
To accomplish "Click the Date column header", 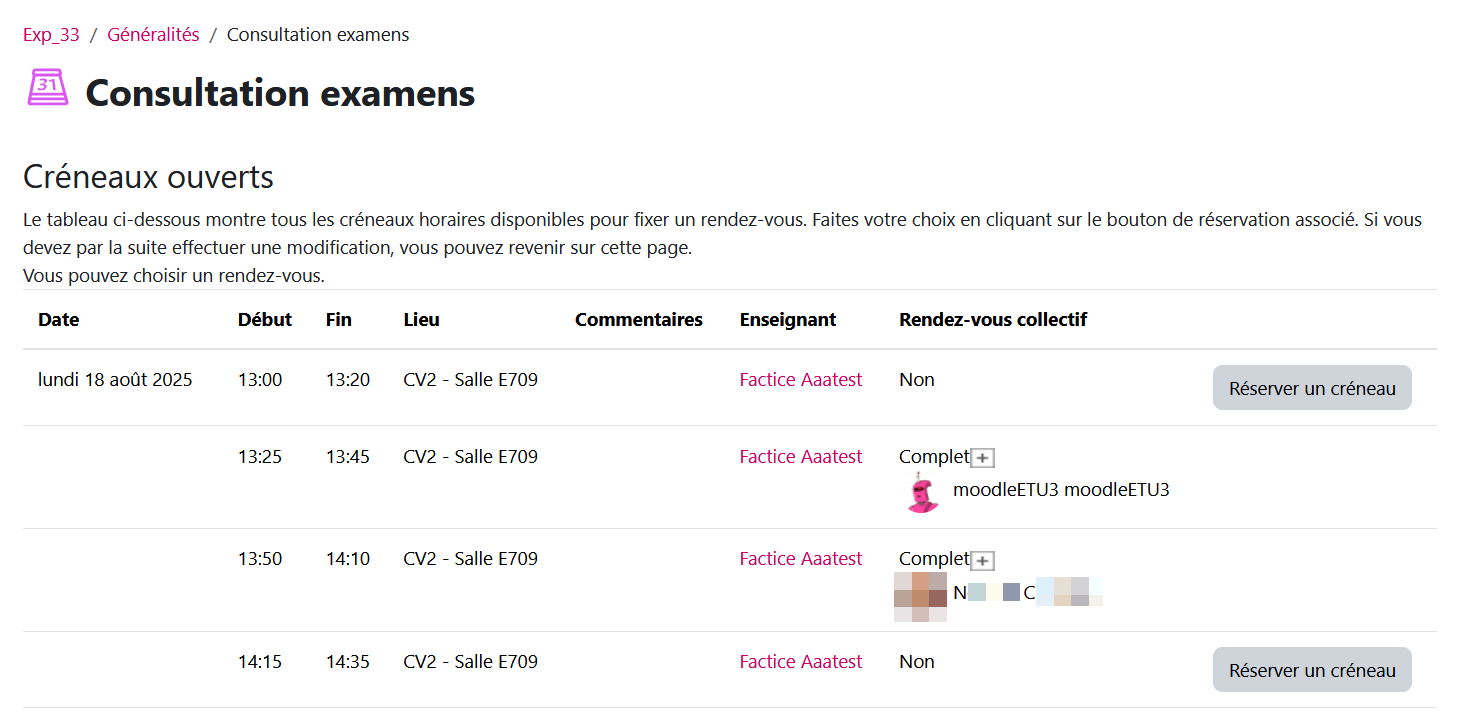I will (x=59, y=320).
